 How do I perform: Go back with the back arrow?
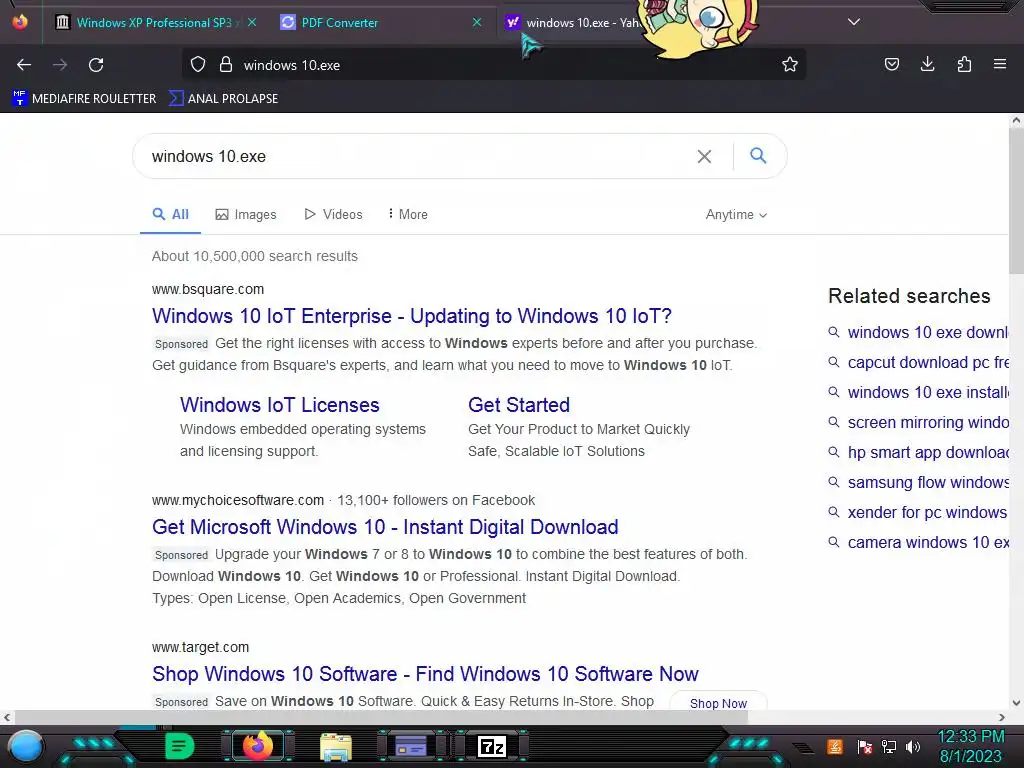coord(24,65)
